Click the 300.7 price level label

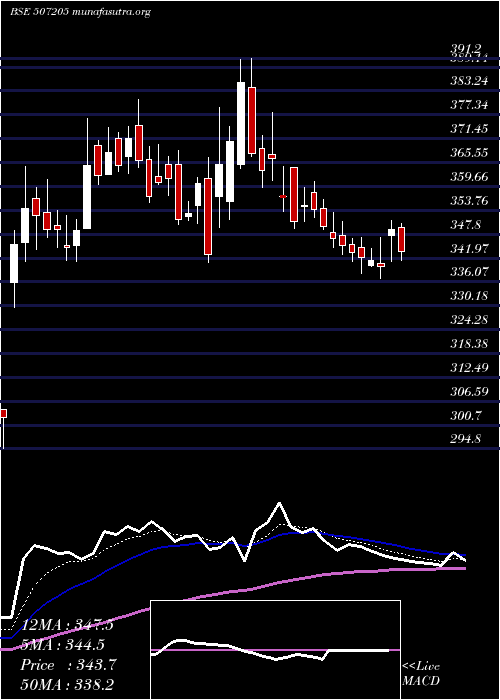coord(467,416)
